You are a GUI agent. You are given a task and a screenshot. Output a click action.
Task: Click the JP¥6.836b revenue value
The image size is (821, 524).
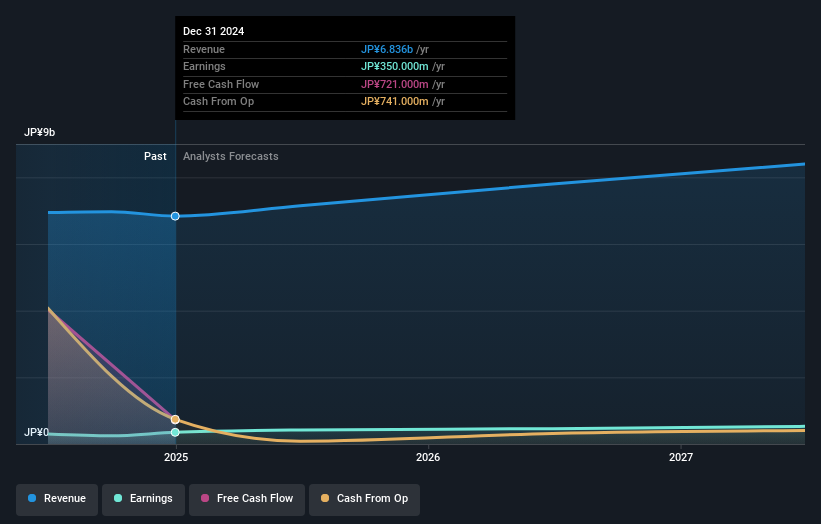pos(387,49)
